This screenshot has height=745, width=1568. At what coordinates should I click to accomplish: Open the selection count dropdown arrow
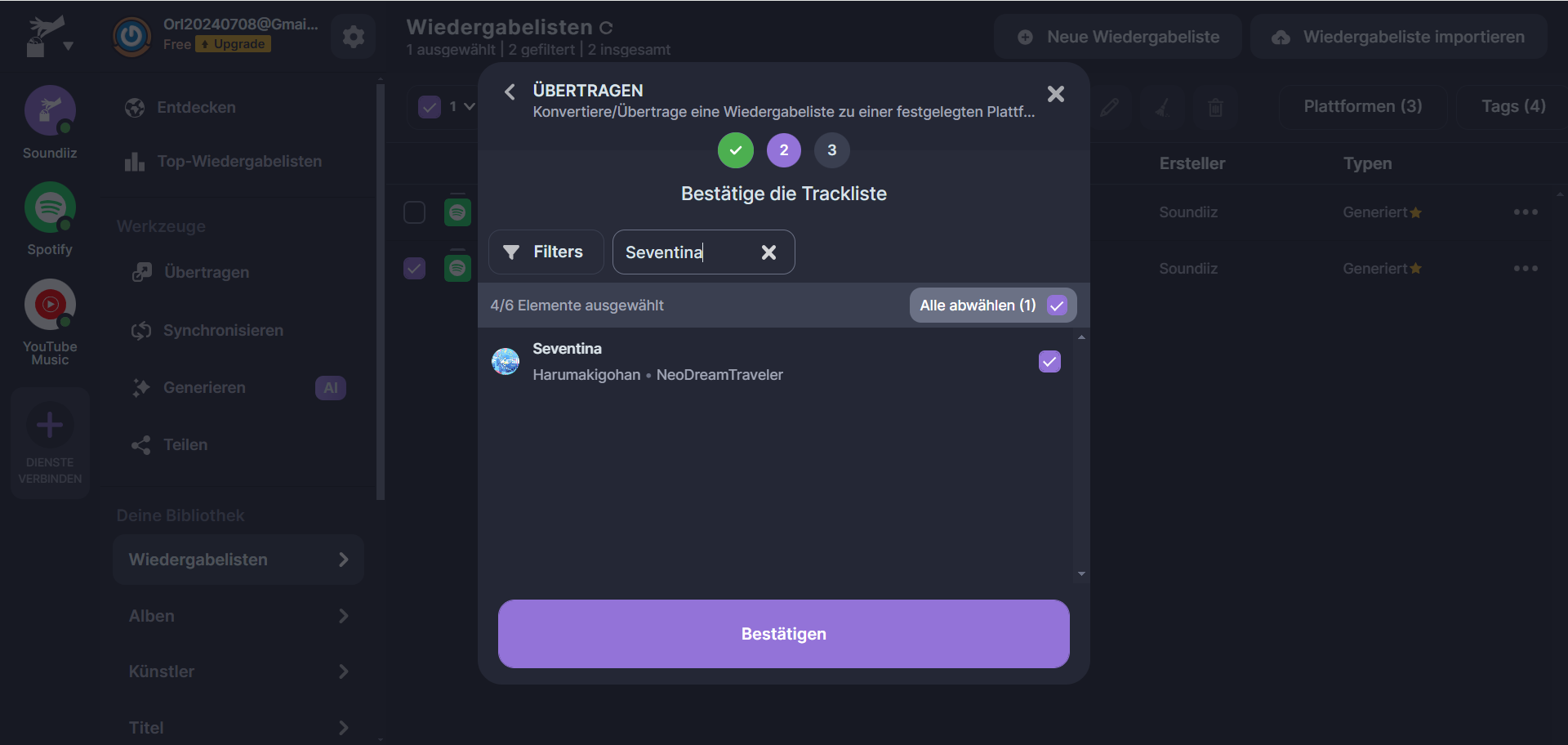coord(469,106)
